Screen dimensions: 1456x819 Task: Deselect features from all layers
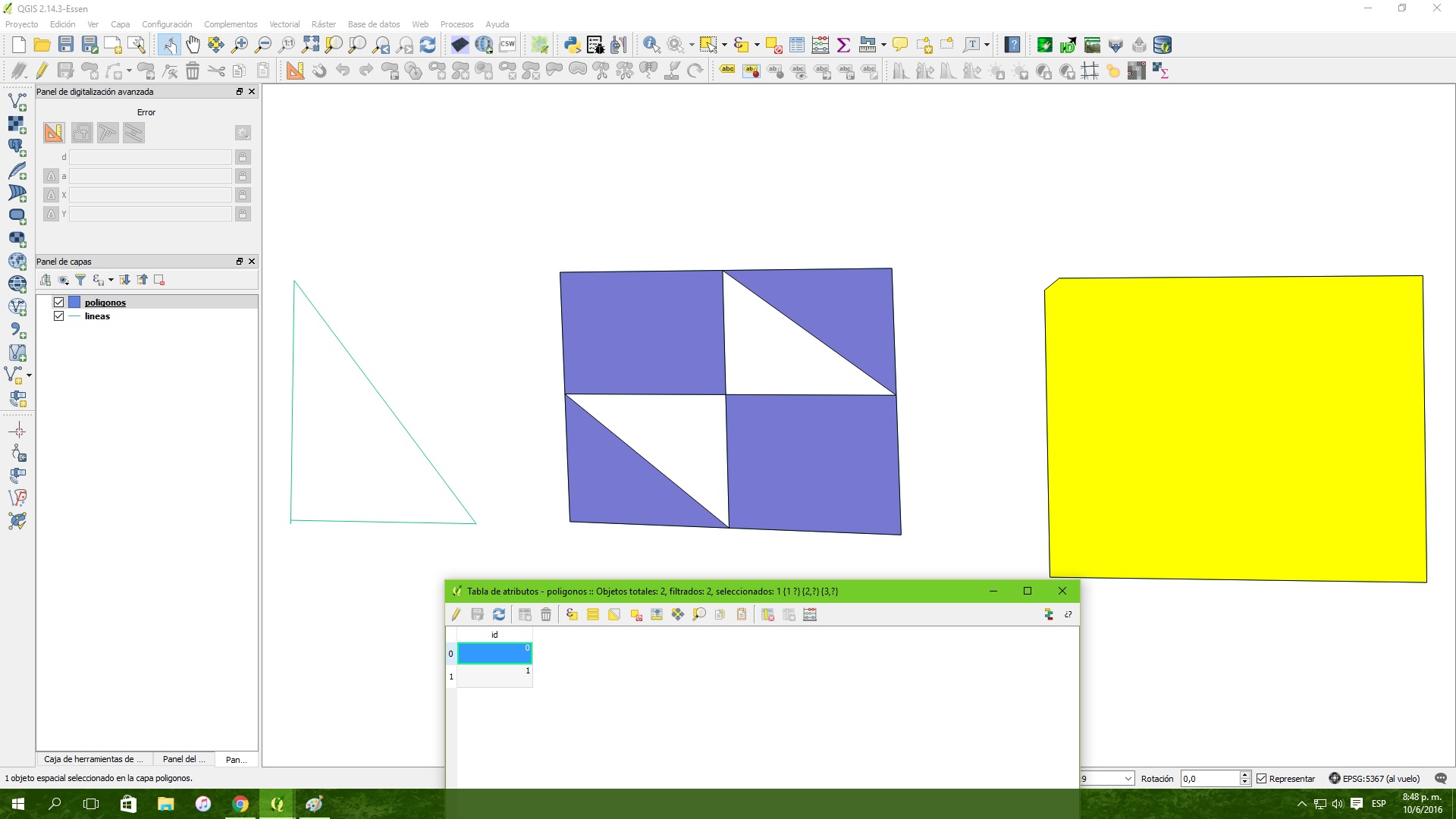(x=773, y=45)
